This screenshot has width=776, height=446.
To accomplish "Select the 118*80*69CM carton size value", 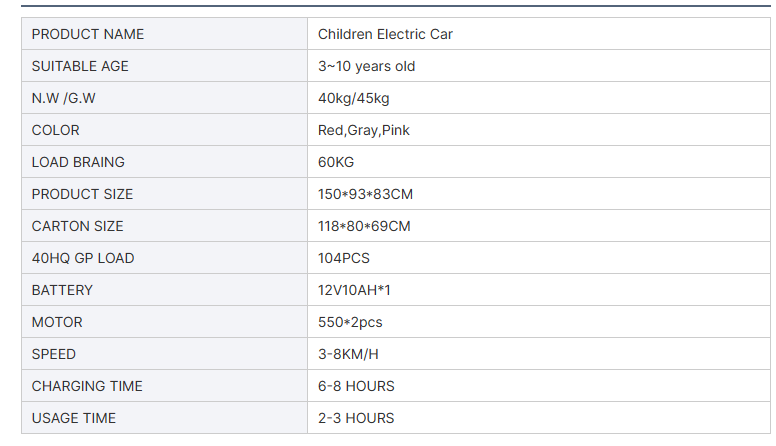I will pos(364,226).
